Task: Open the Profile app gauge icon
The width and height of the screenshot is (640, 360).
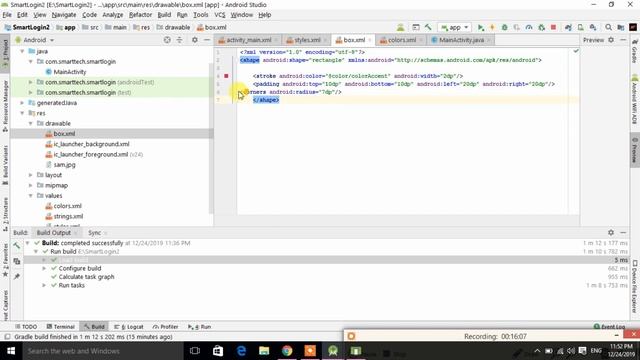Action: (529, 27)
